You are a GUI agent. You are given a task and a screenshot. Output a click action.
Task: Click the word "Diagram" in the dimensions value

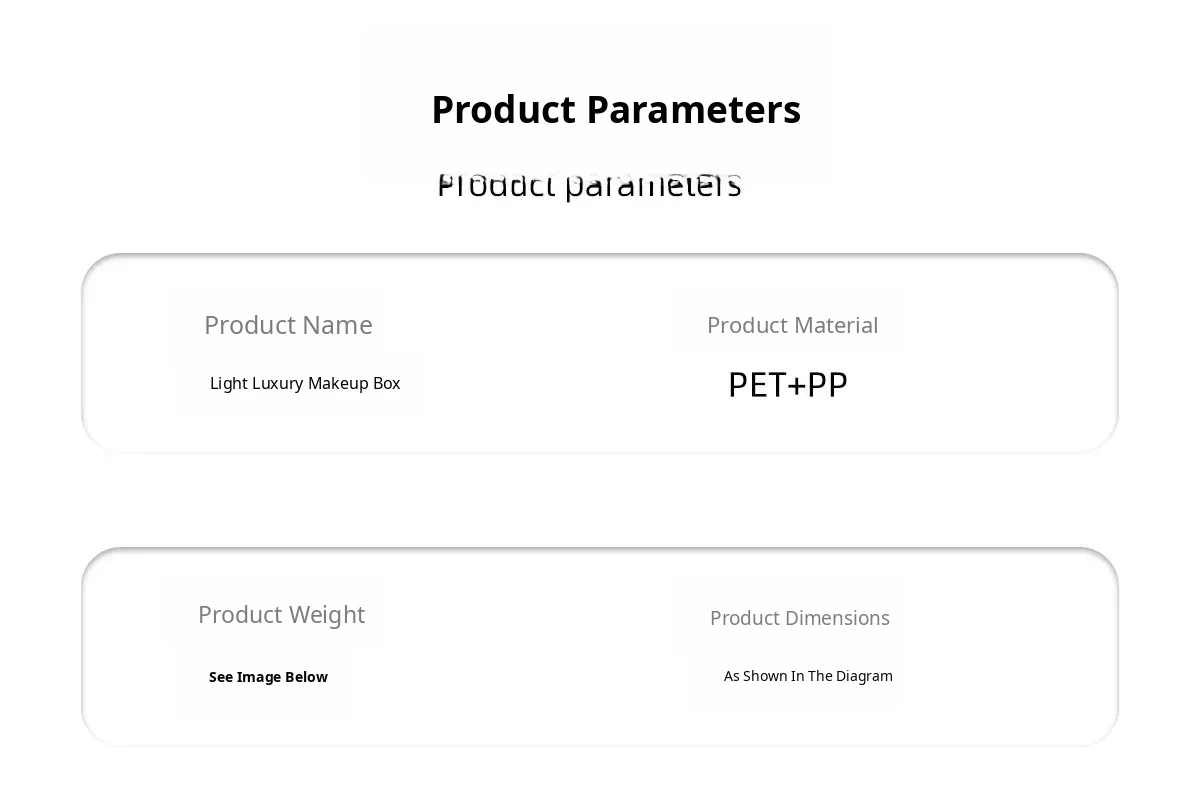[864, 676]
